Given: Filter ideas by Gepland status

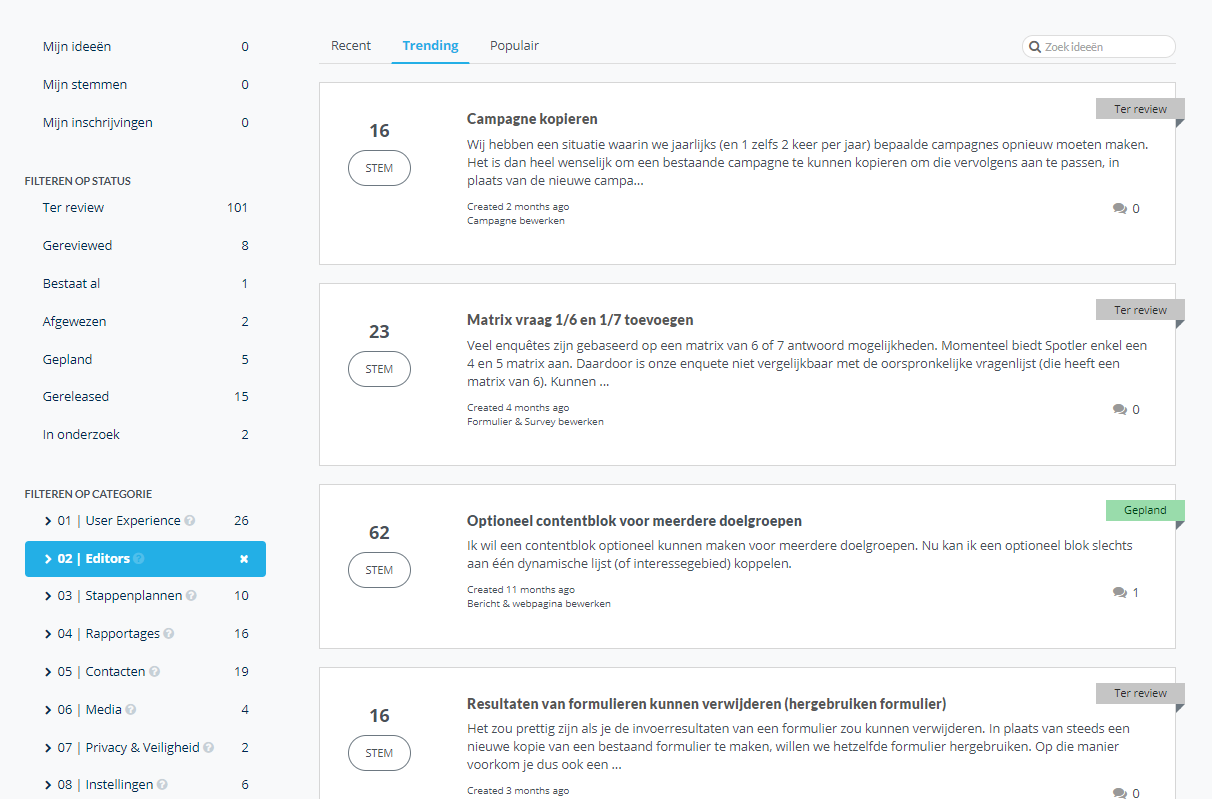Looking at the screenshot, I should tap(68, 360).
